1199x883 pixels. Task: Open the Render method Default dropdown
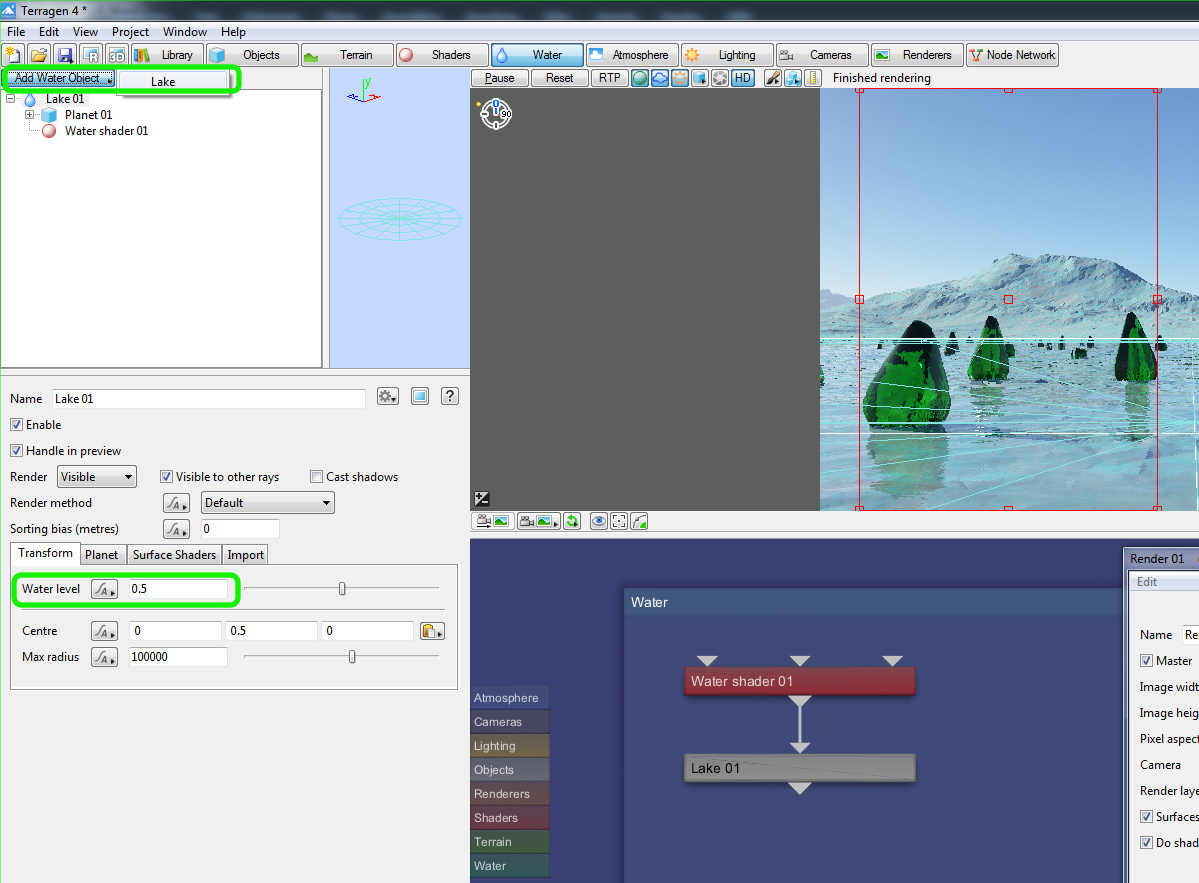click(268, 503)
